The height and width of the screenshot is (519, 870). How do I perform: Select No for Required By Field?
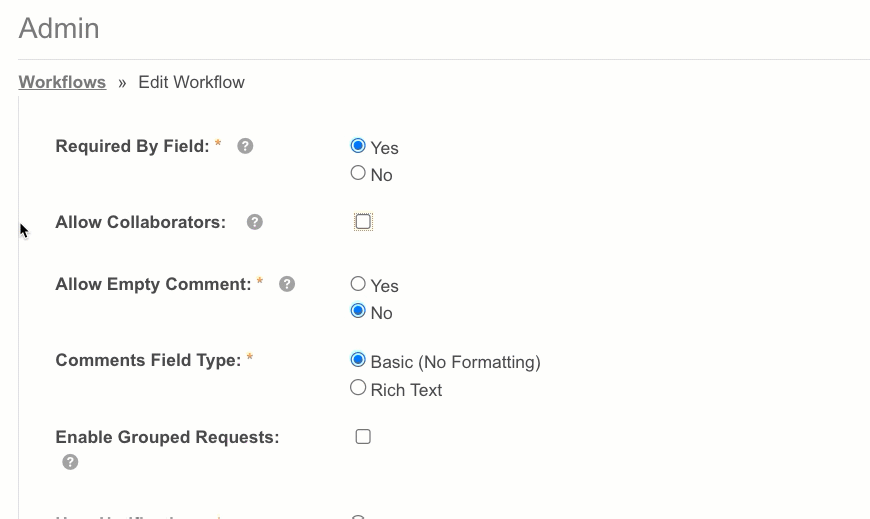point(358,173)
